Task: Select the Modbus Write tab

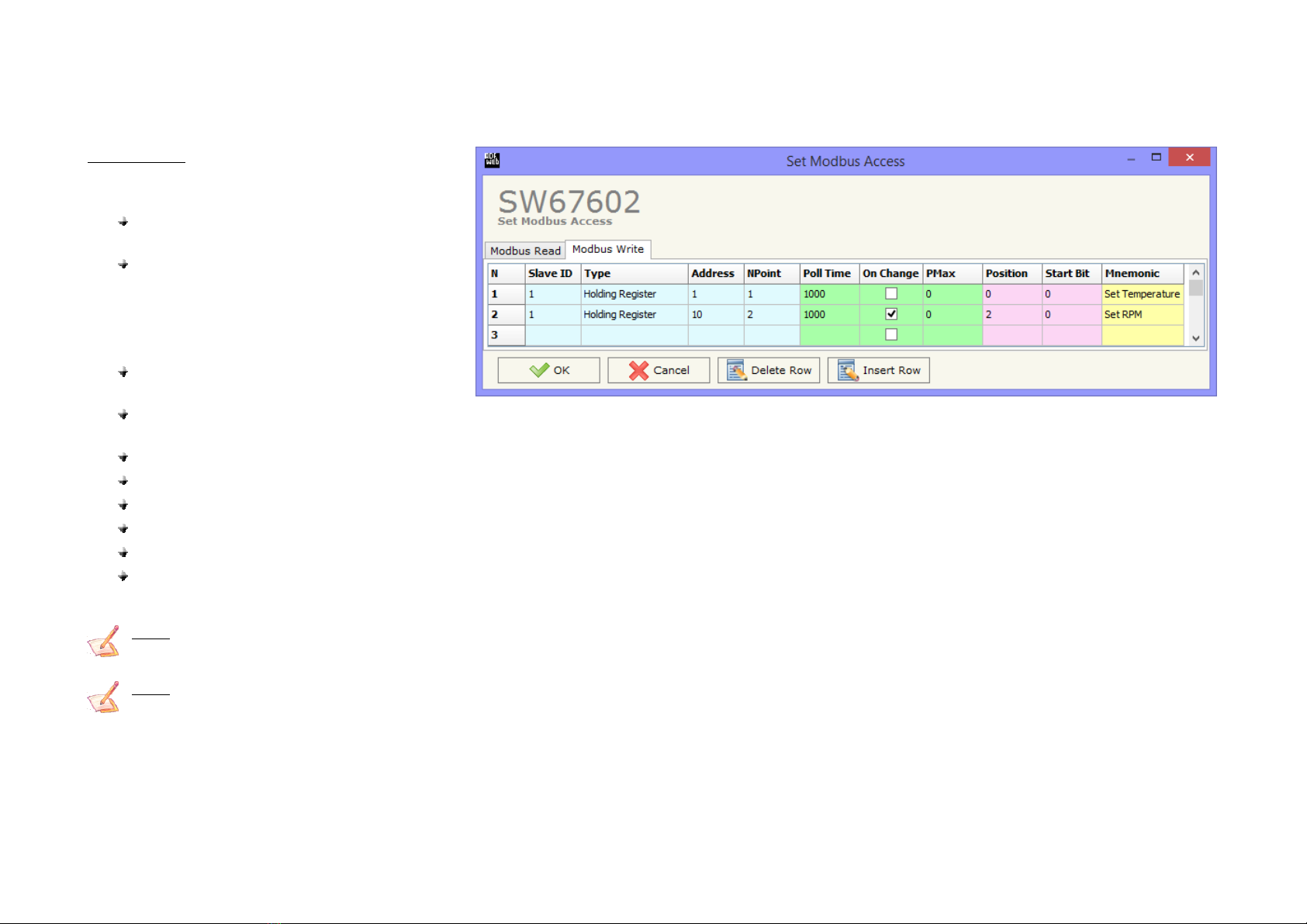Action: coord(608,249)
